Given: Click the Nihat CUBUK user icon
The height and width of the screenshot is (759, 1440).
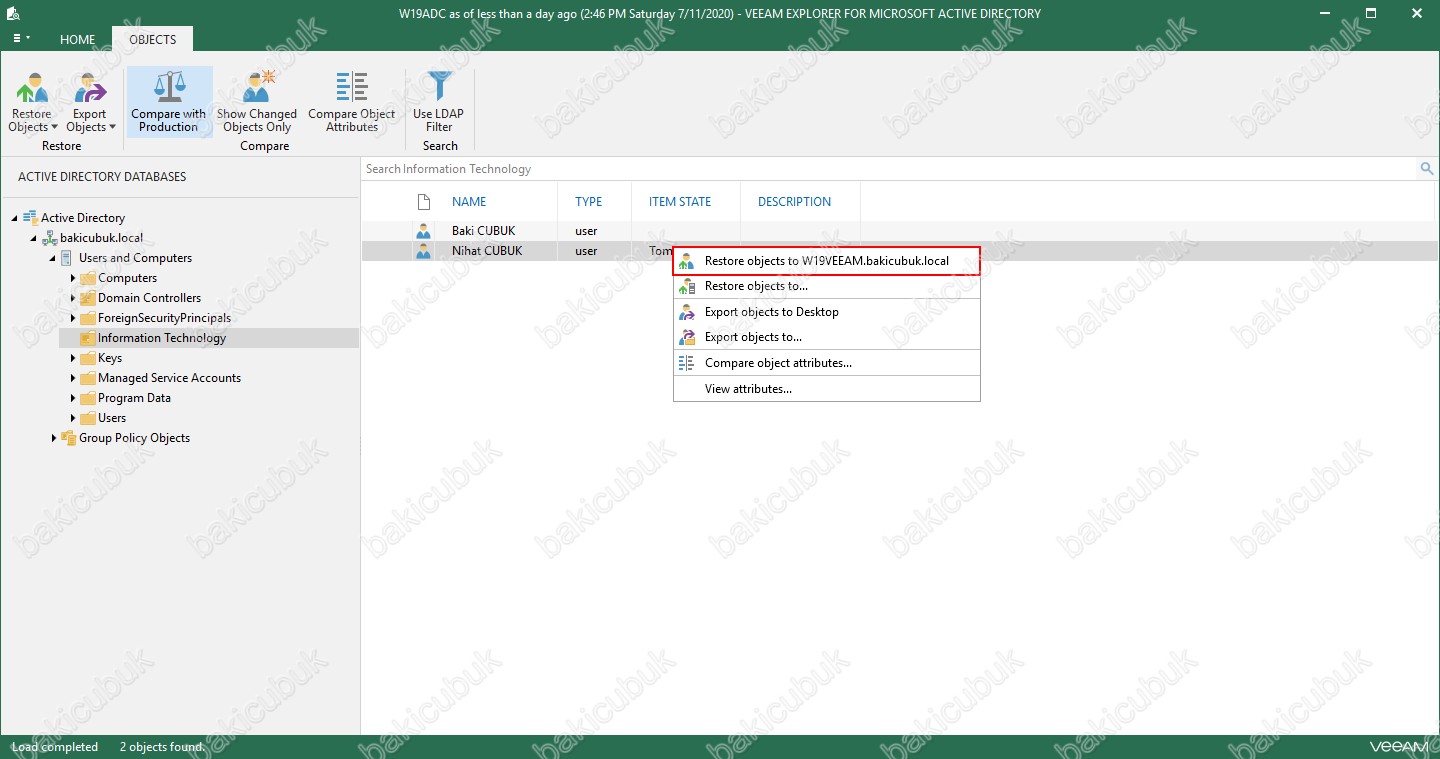Looking at the screenshot, I should tap(423, 251).
